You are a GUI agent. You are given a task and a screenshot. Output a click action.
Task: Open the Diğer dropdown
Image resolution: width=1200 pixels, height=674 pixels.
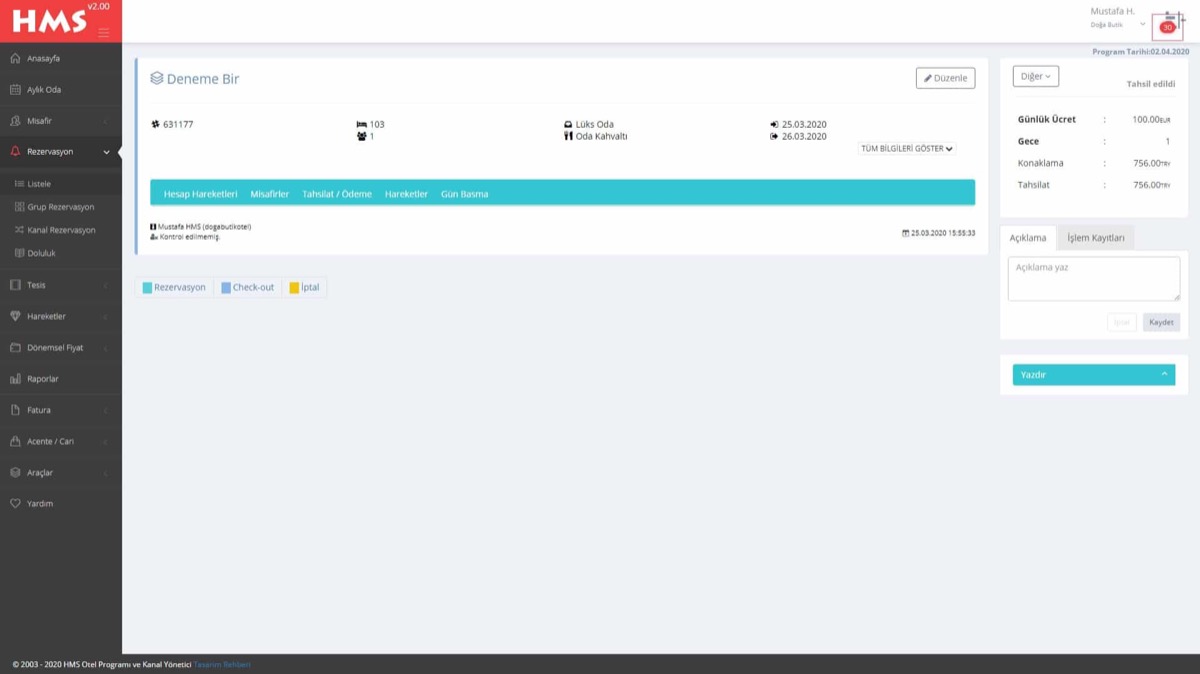(x=1036, y=76)
